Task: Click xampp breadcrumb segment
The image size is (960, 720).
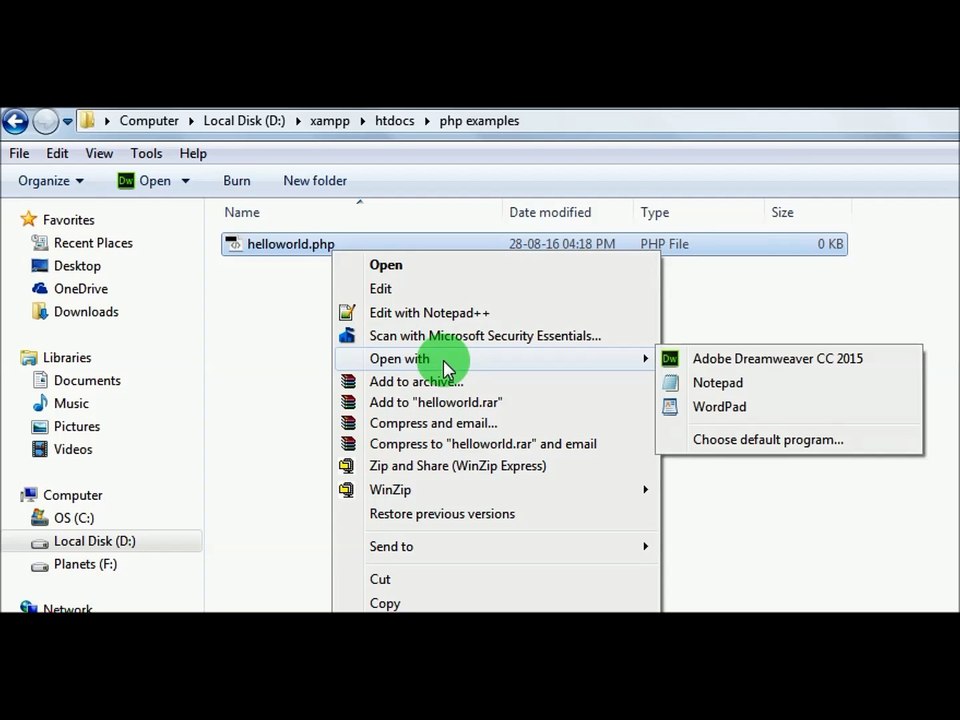Action: click(329, 121)
